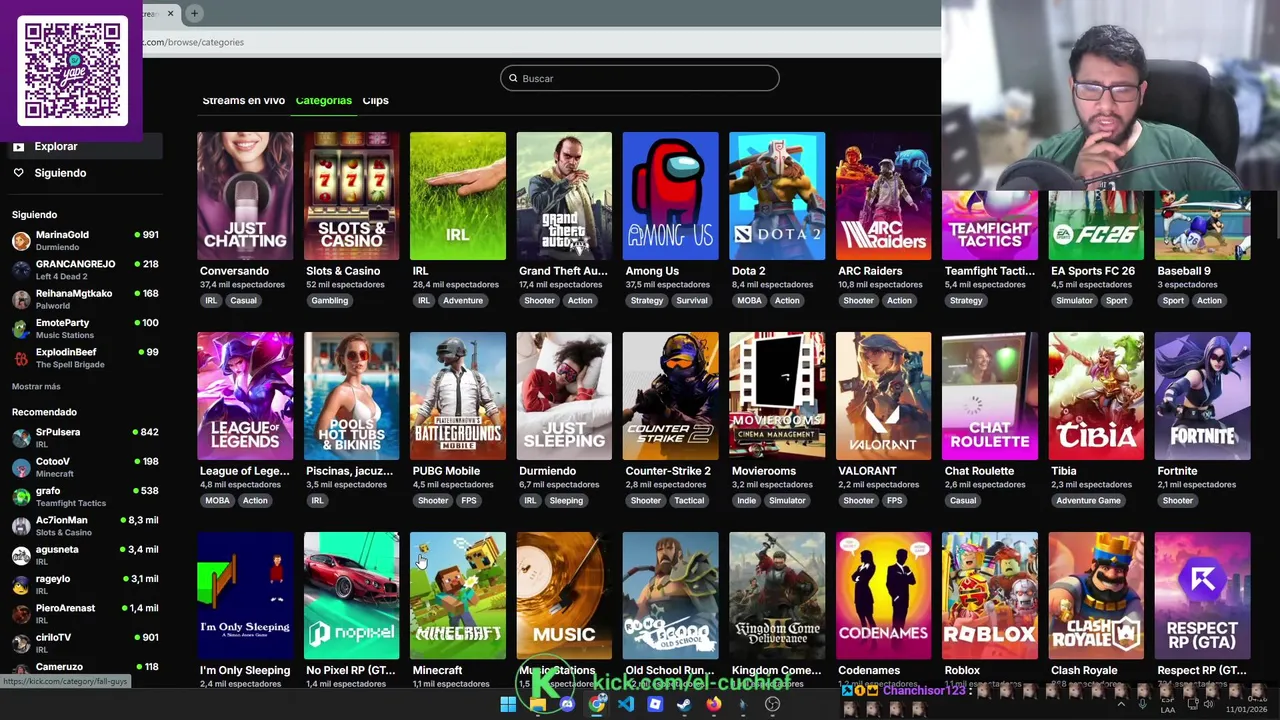Open IRL category cover with grass
Screen dimensions: 1280x720
458,196
